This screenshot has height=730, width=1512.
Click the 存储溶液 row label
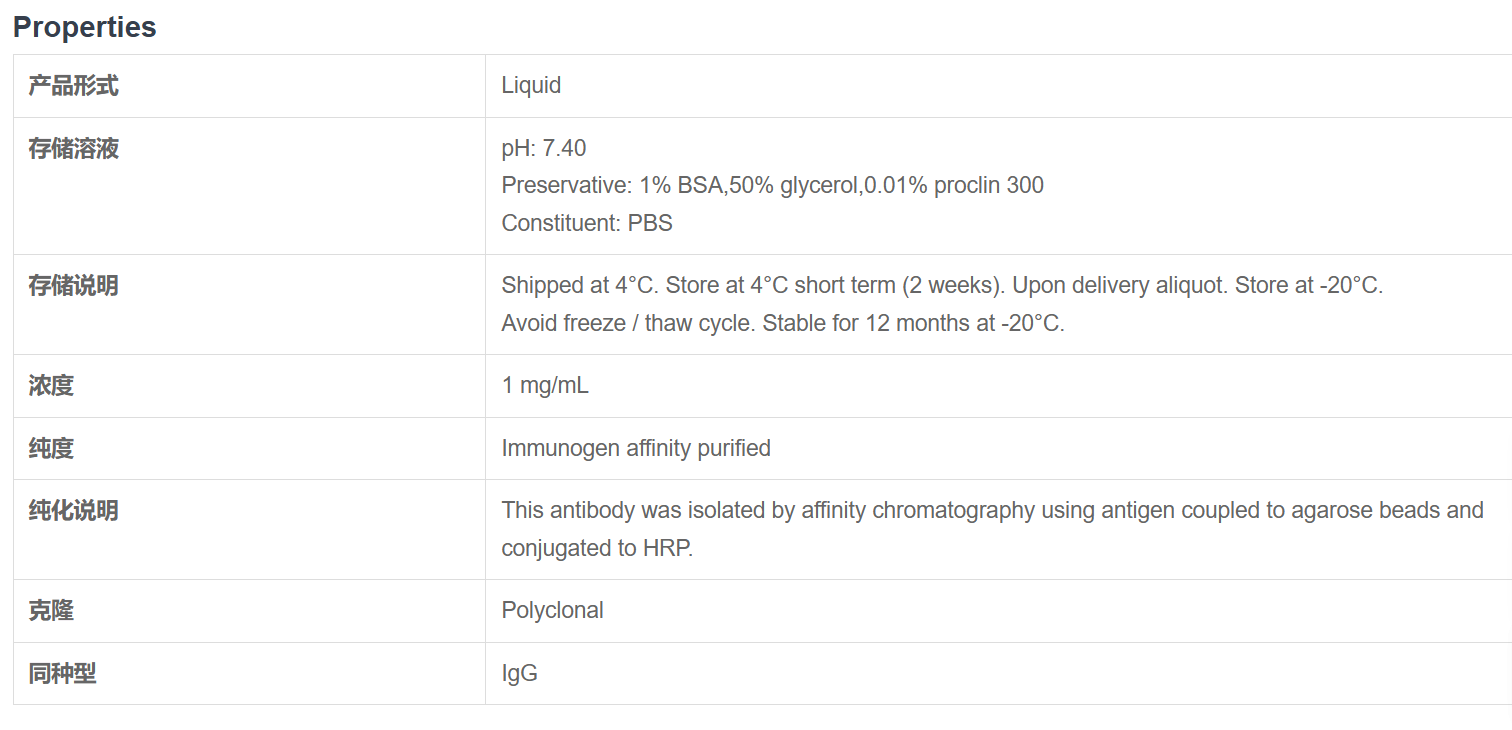click(x=73, y=149)
